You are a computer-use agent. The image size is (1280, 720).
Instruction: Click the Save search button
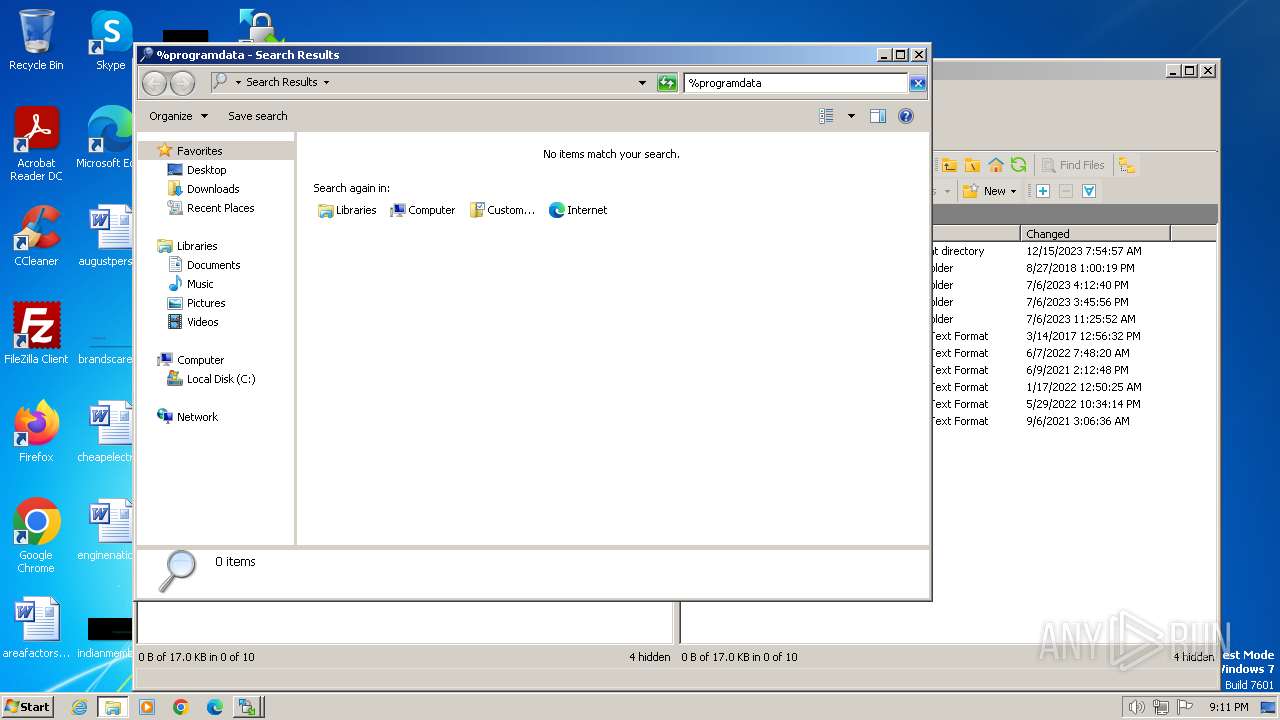point(257,116)
